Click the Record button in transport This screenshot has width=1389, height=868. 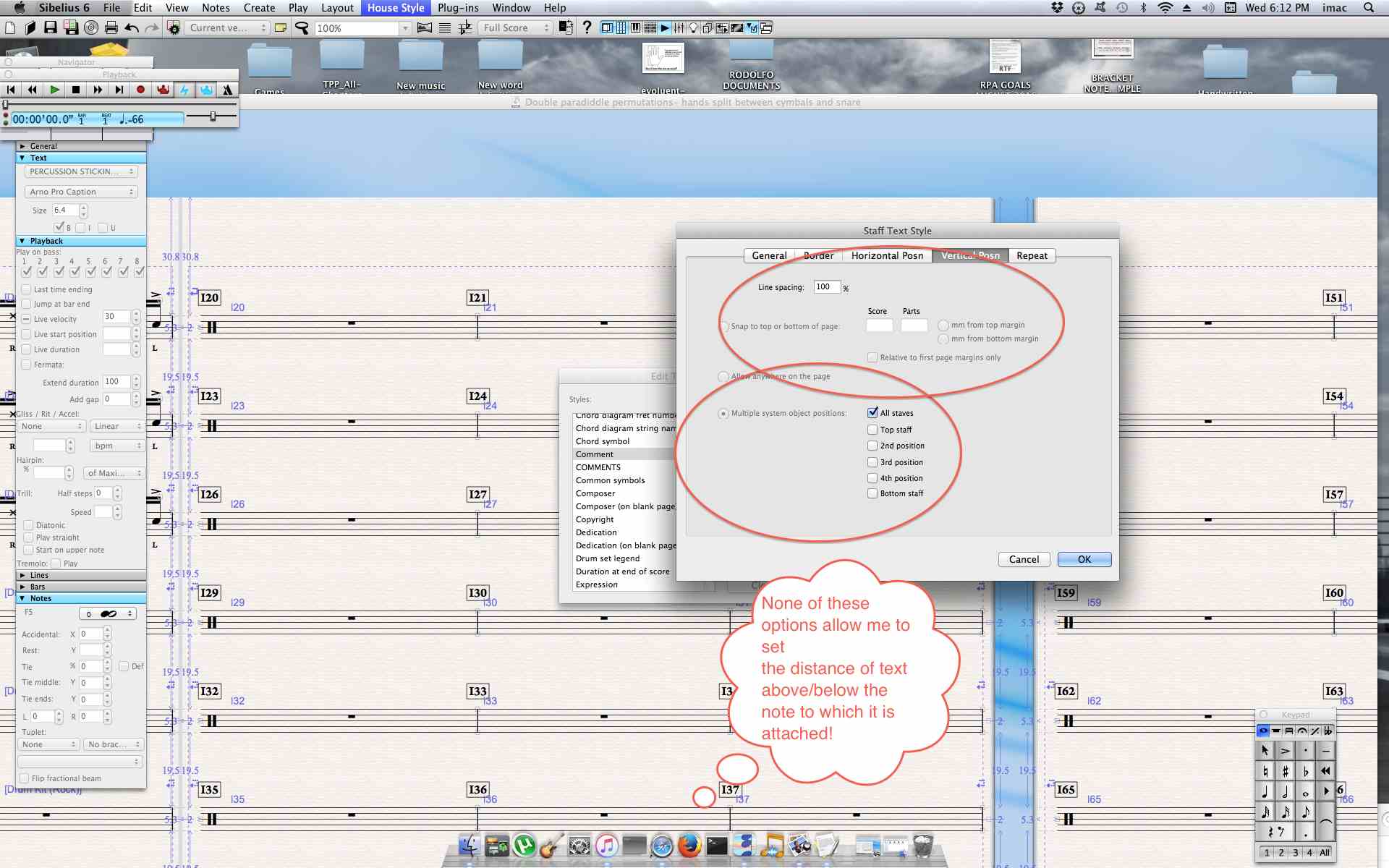tap(140, 90)
